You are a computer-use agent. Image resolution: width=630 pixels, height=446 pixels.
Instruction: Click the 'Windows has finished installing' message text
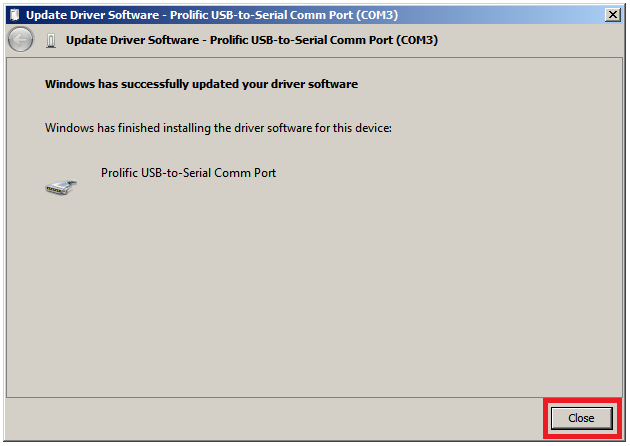click(218, 128)
